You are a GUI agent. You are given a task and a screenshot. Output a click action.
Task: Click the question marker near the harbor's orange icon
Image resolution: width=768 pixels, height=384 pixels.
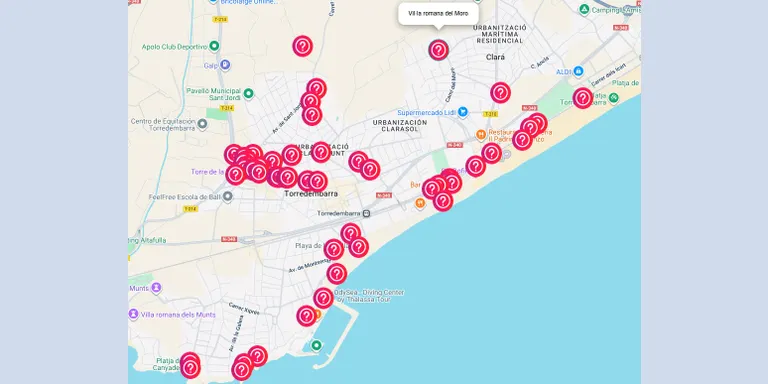(x=306, y=316)
